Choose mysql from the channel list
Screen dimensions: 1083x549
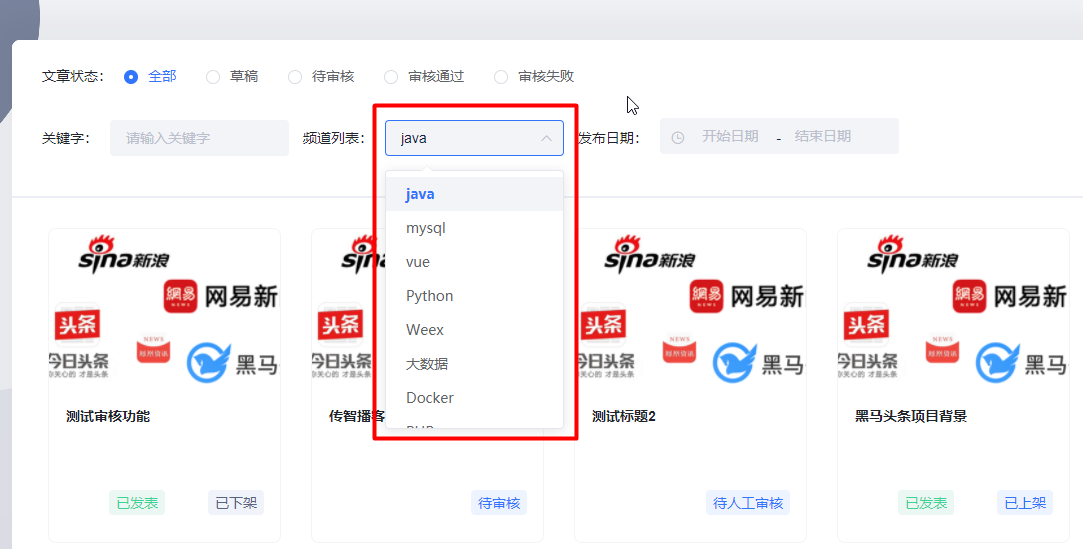coord(475,228)
